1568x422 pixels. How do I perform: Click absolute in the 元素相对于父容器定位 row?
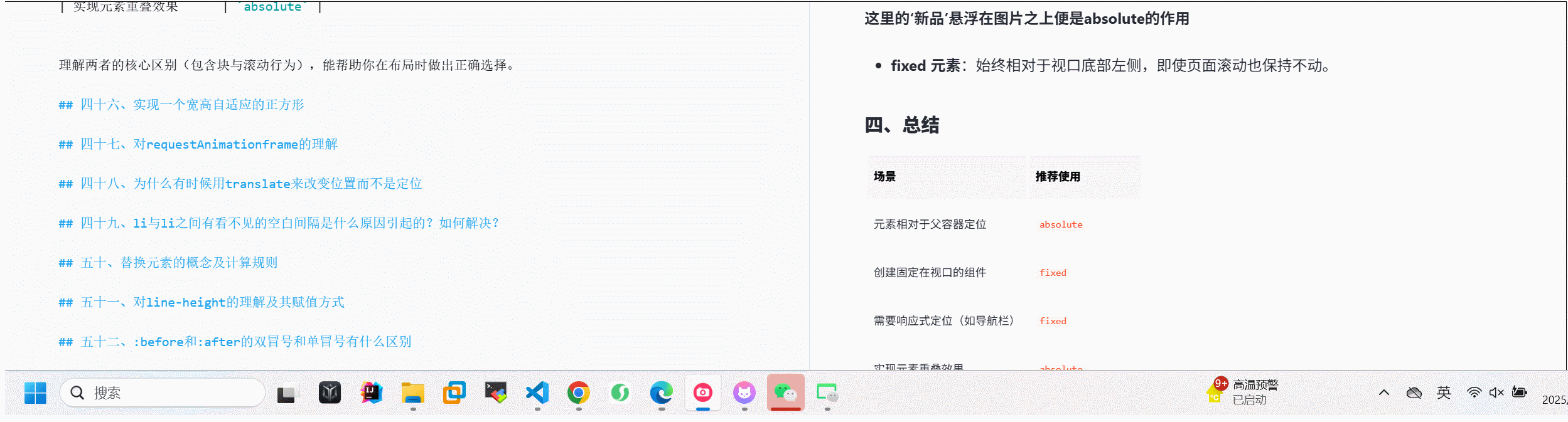[1061, 224]
